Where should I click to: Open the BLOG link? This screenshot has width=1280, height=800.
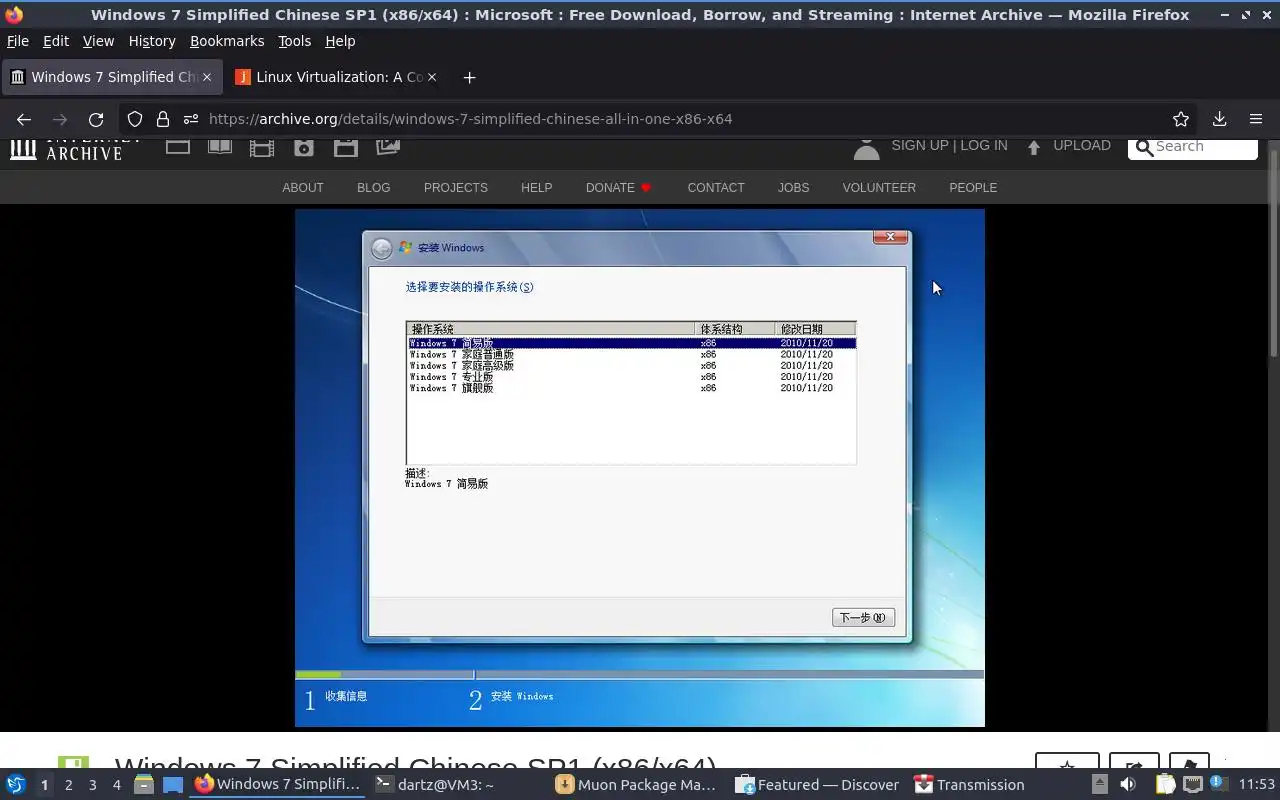click(x=374, y=188)
